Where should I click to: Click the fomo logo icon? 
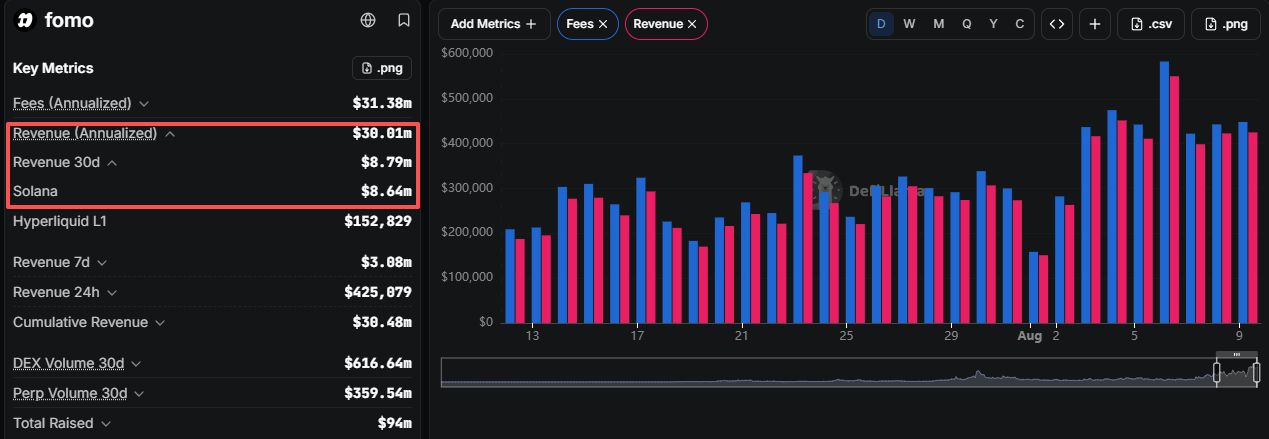[x=25, y=20]
